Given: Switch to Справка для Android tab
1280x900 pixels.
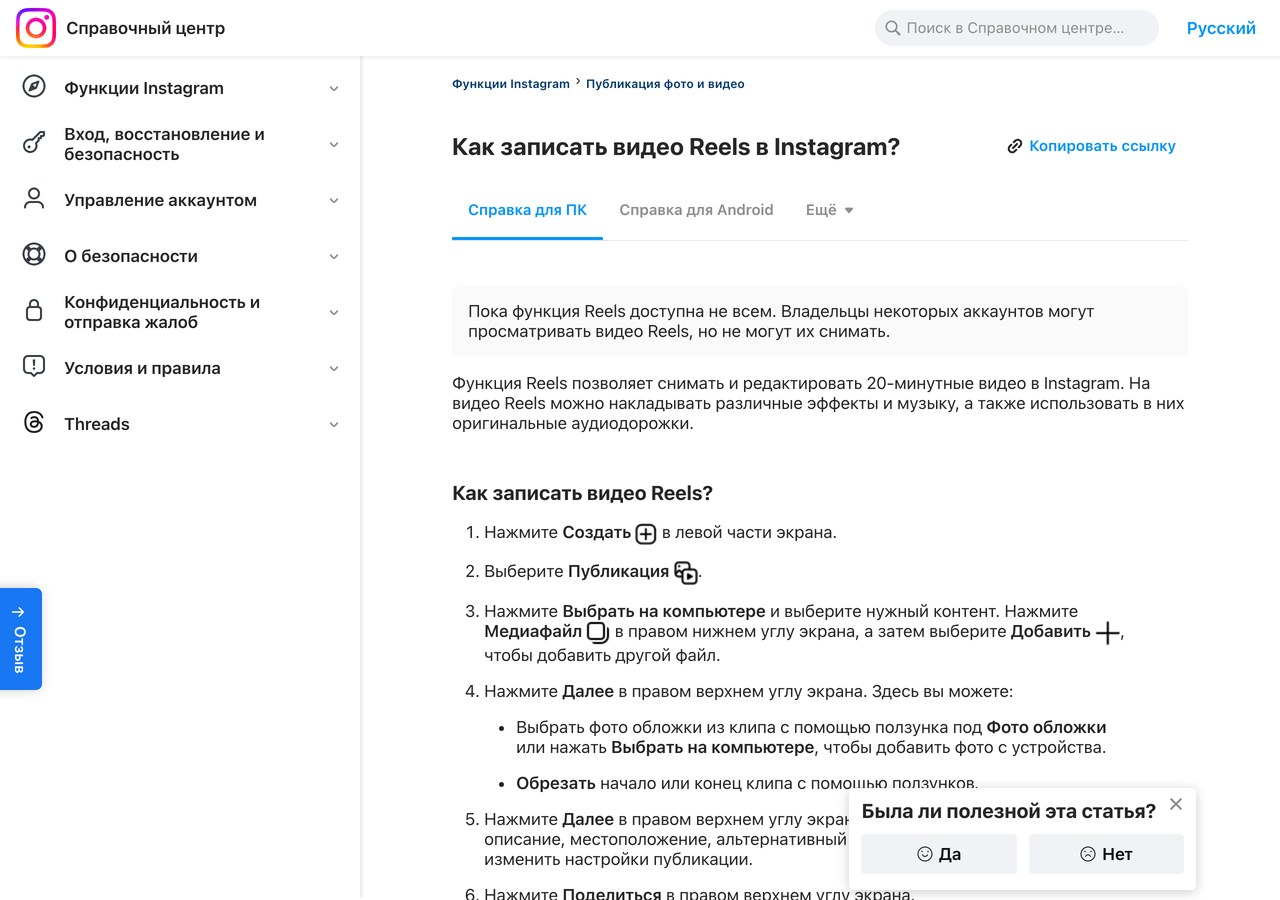Looking at the screenshot, I should pyautogui.click(x=696, y=210).
